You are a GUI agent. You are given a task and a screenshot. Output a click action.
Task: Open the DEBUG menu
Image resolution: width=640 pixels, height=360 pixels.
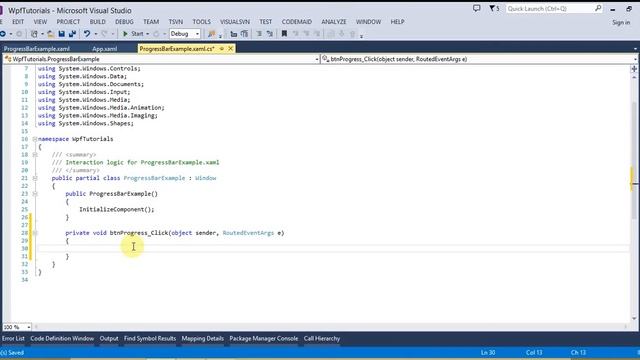tap(124, 22)
